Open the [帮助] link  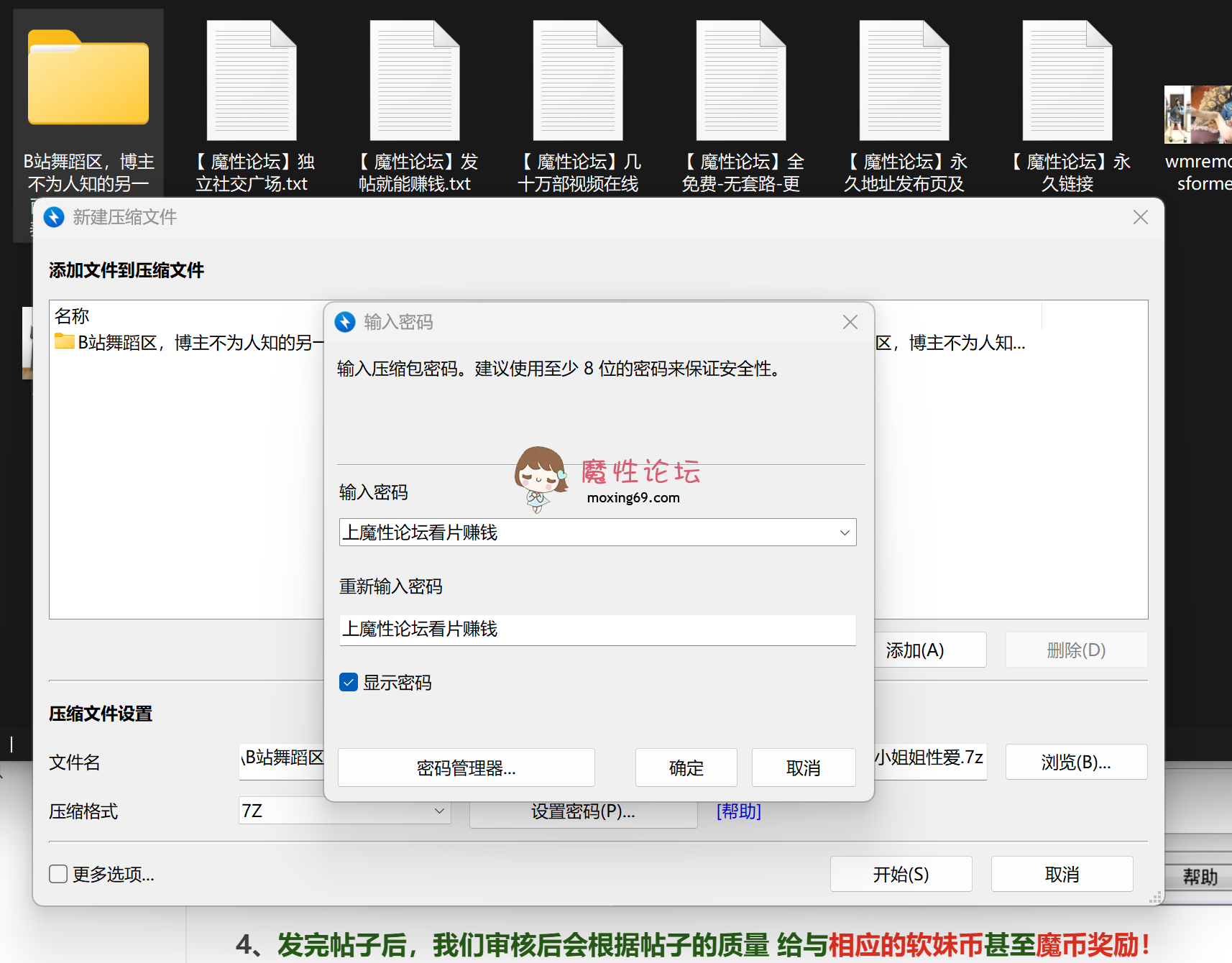[739, 811]
